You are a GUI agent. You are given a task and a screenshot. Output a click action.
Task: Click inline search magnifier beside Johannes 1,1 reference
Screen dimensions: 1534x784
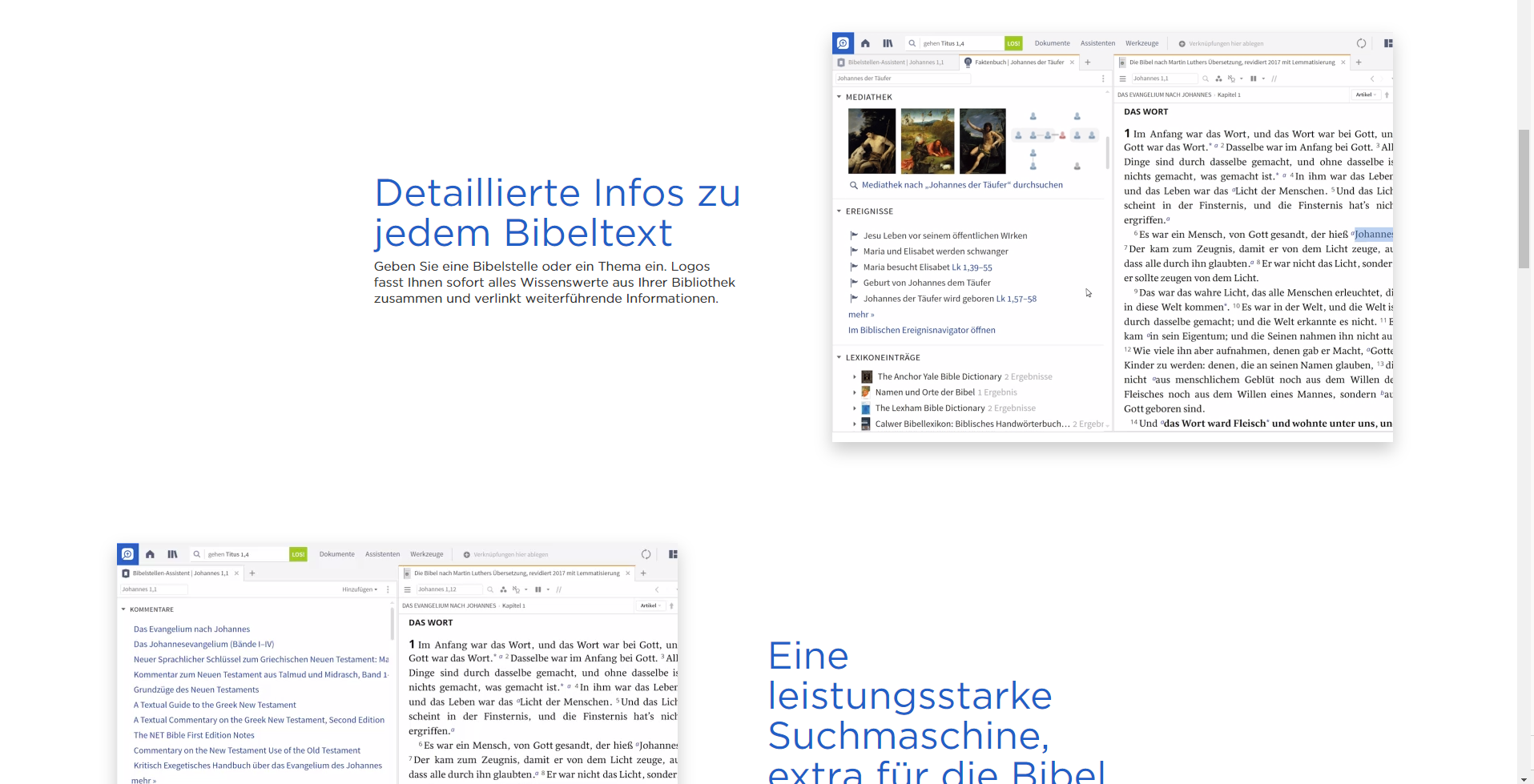coord(1205,78)
